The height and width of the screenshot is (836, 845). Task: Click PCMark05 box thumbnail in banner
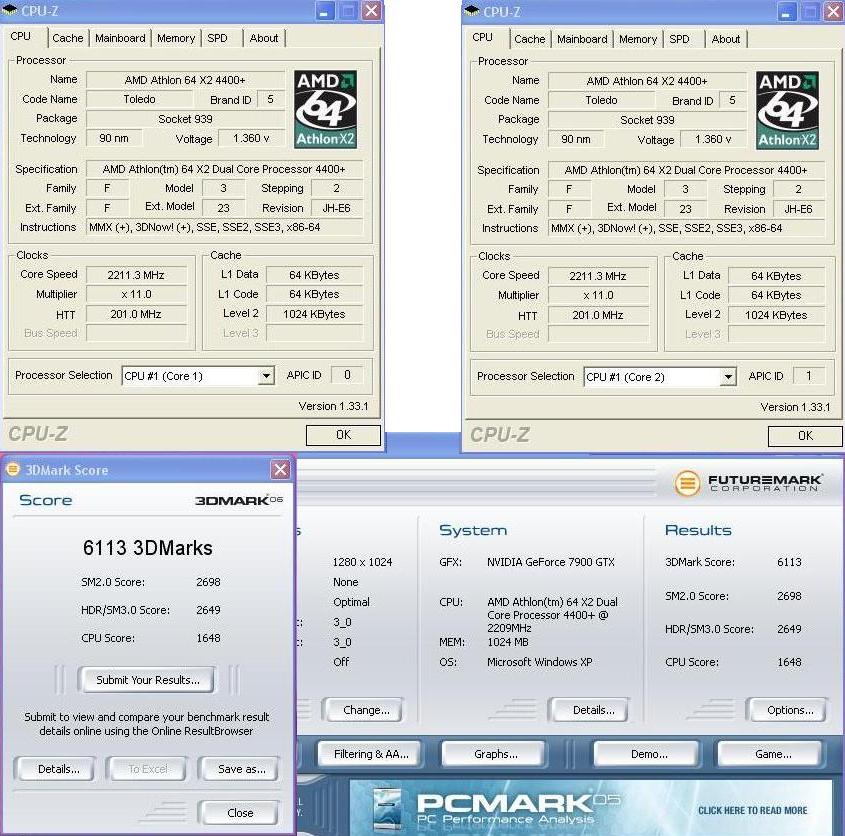coord(387,808)
